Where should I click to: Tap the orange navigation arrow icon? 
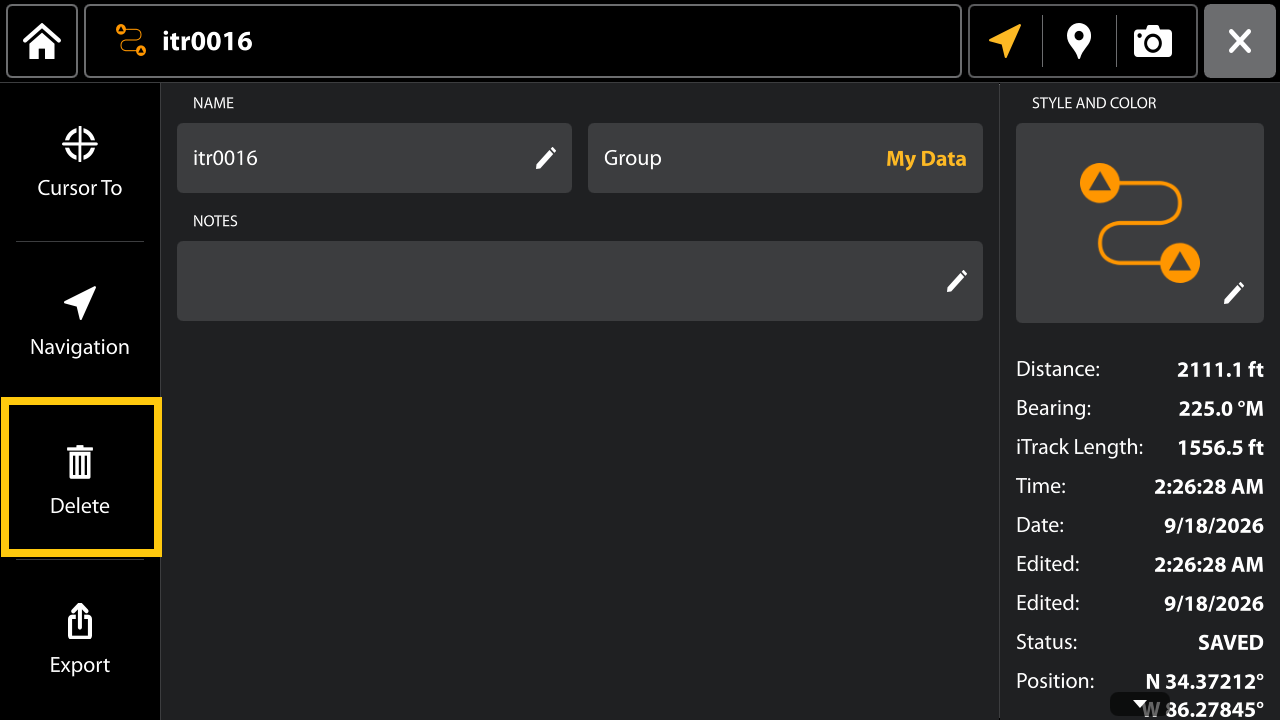pos(1005,41)
